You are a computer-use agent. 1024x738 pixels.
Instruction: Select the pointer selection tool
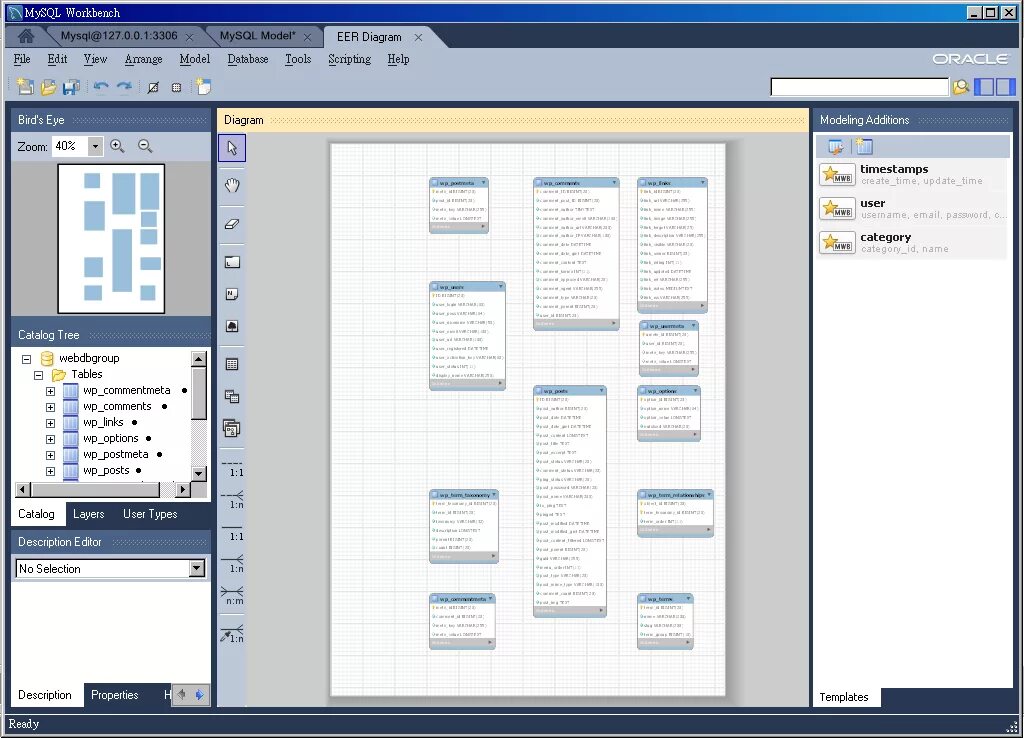(x=232, y=148)
